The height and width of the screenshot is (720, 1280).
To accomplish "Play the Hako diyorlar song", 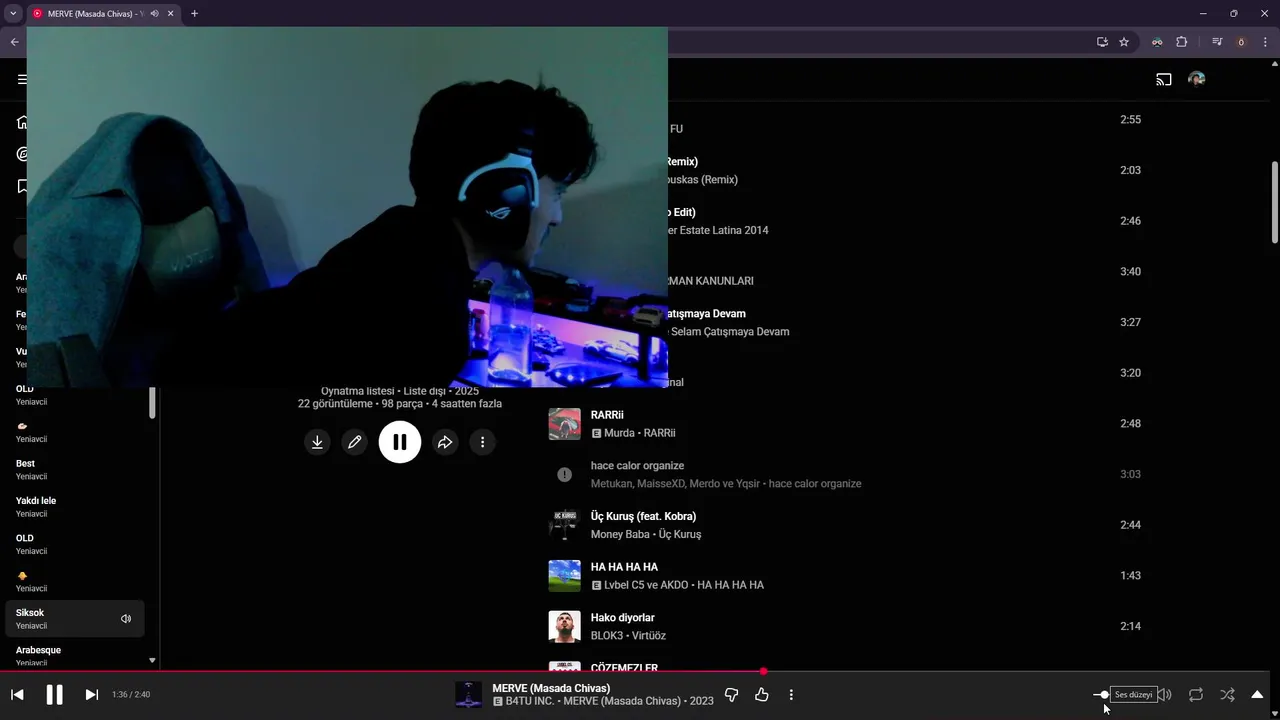I will tap(623, 618).
